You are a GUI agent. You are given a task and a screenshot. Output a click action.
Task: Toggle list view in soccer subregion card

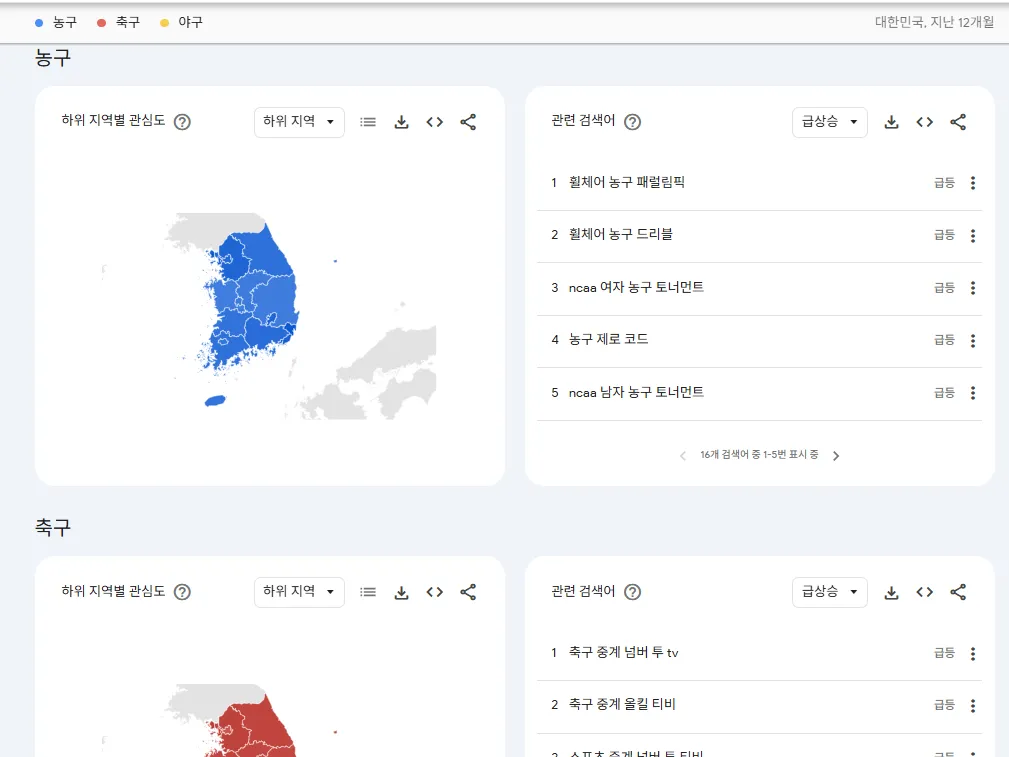click(x=368, y=592)
